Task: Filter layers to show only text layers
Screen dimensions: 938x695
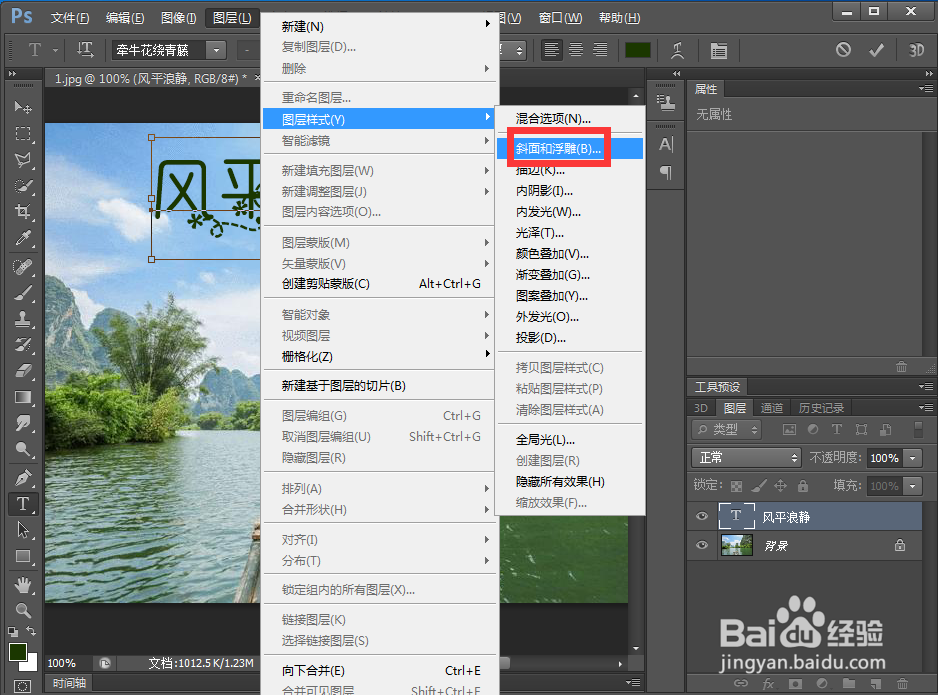Action: [838, 429]
